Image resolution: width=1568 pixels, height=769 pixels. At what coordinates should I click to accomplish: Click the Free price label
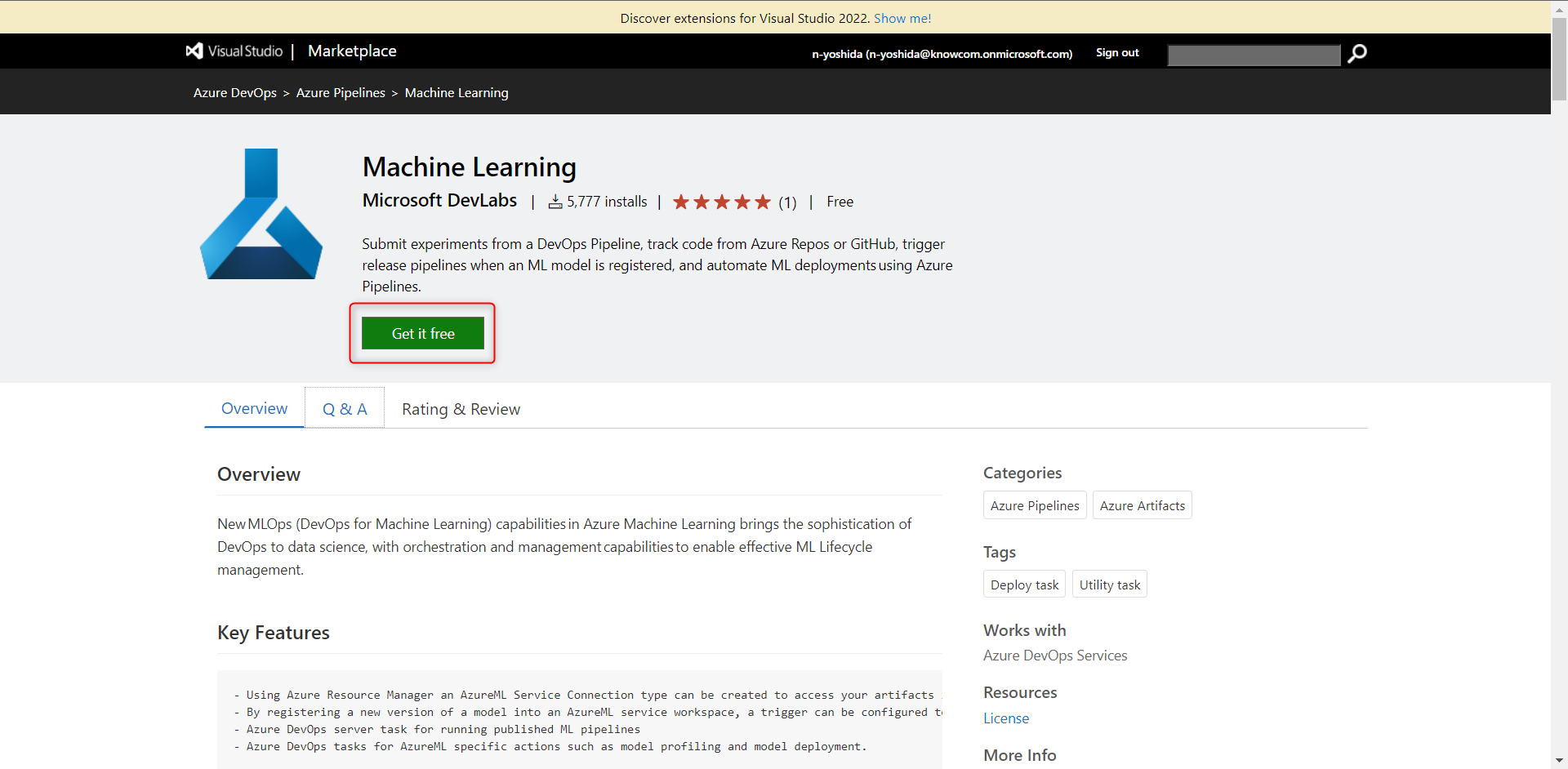(x=840, y=202)
